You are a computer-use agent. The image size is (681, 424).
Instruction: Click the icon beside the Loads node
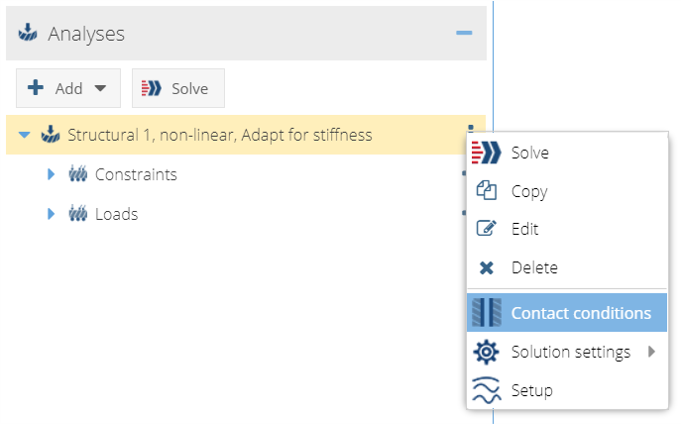click(78, 214)
